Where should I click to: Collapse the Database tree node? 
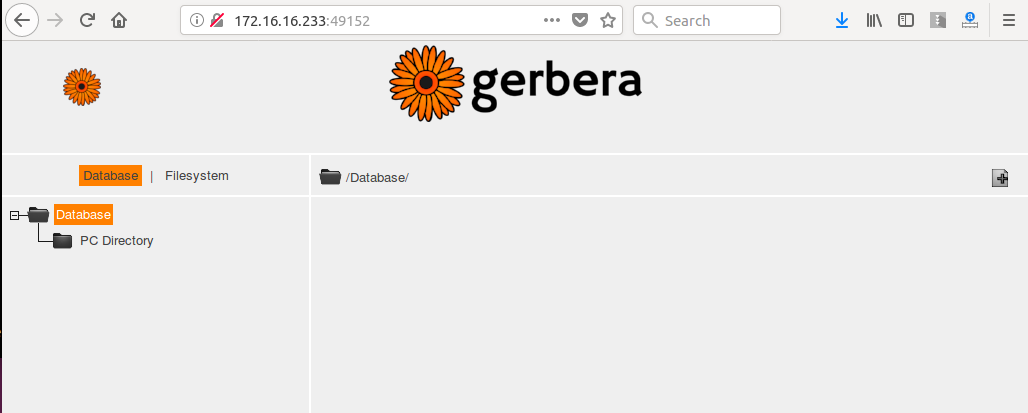[14, 215]
